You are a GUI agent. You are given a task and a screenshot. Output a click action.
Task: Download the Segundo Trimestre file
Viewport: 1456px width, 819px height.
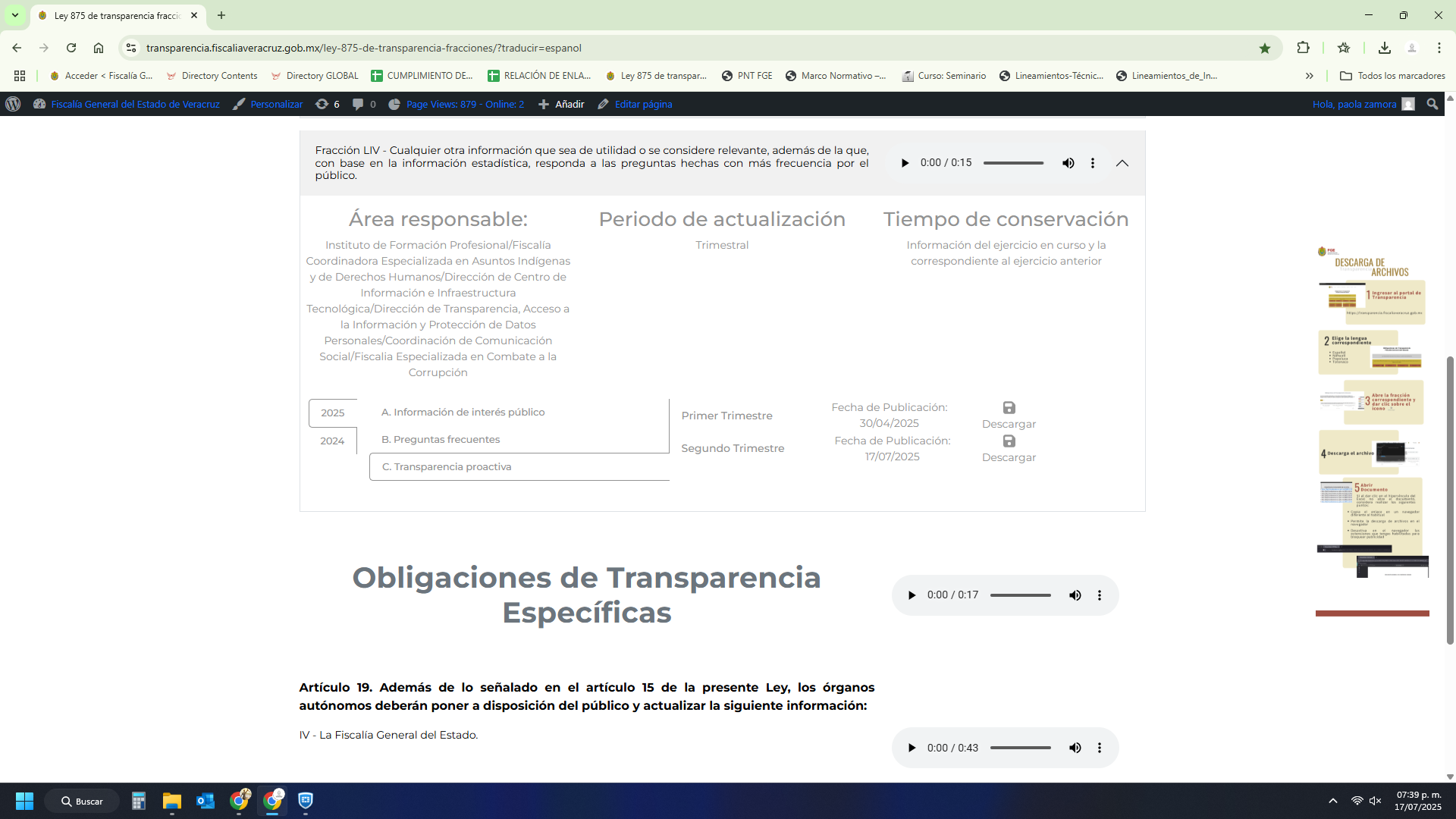tap(1009, 448)
